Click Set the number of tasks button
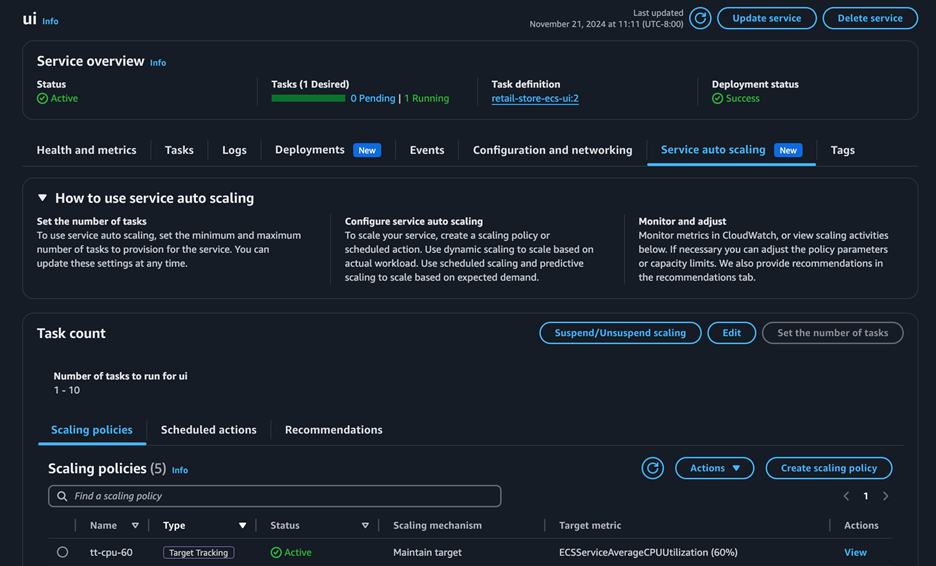Viewport: 936px width, 566px height. [x=833, y=333]
